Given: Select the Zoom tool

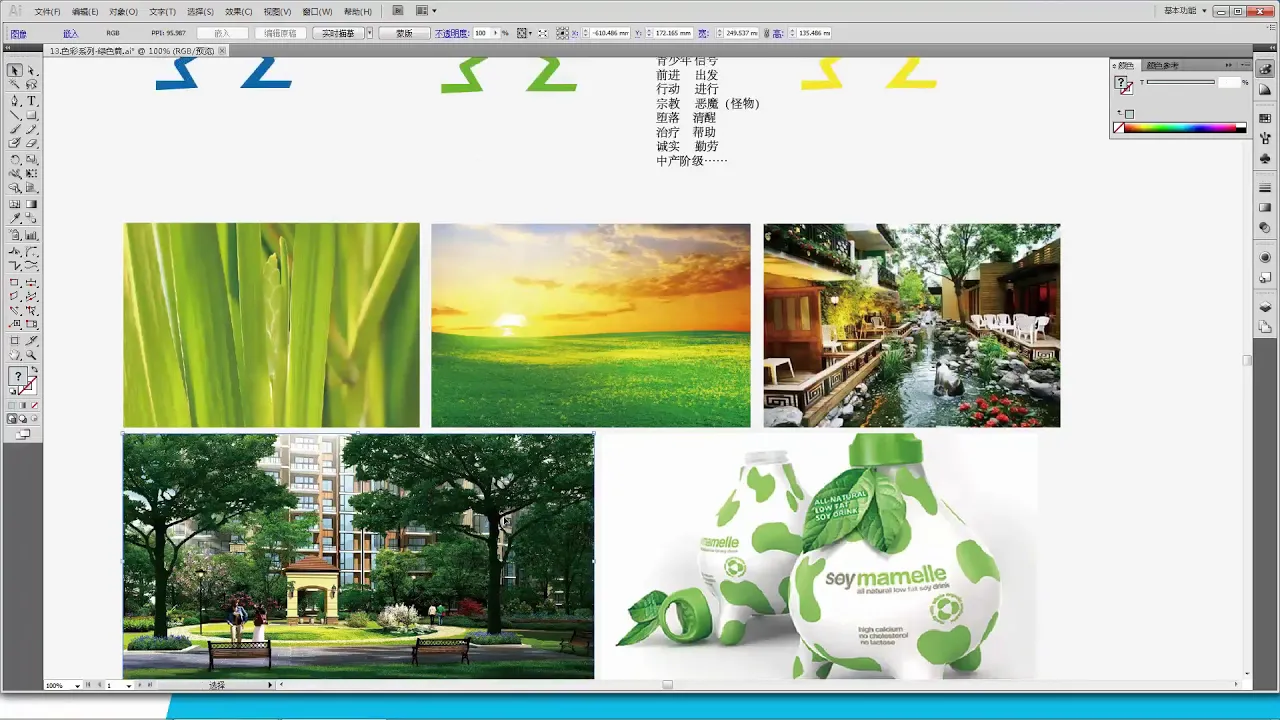Looking at the screenshot, I should pos(31,355).
